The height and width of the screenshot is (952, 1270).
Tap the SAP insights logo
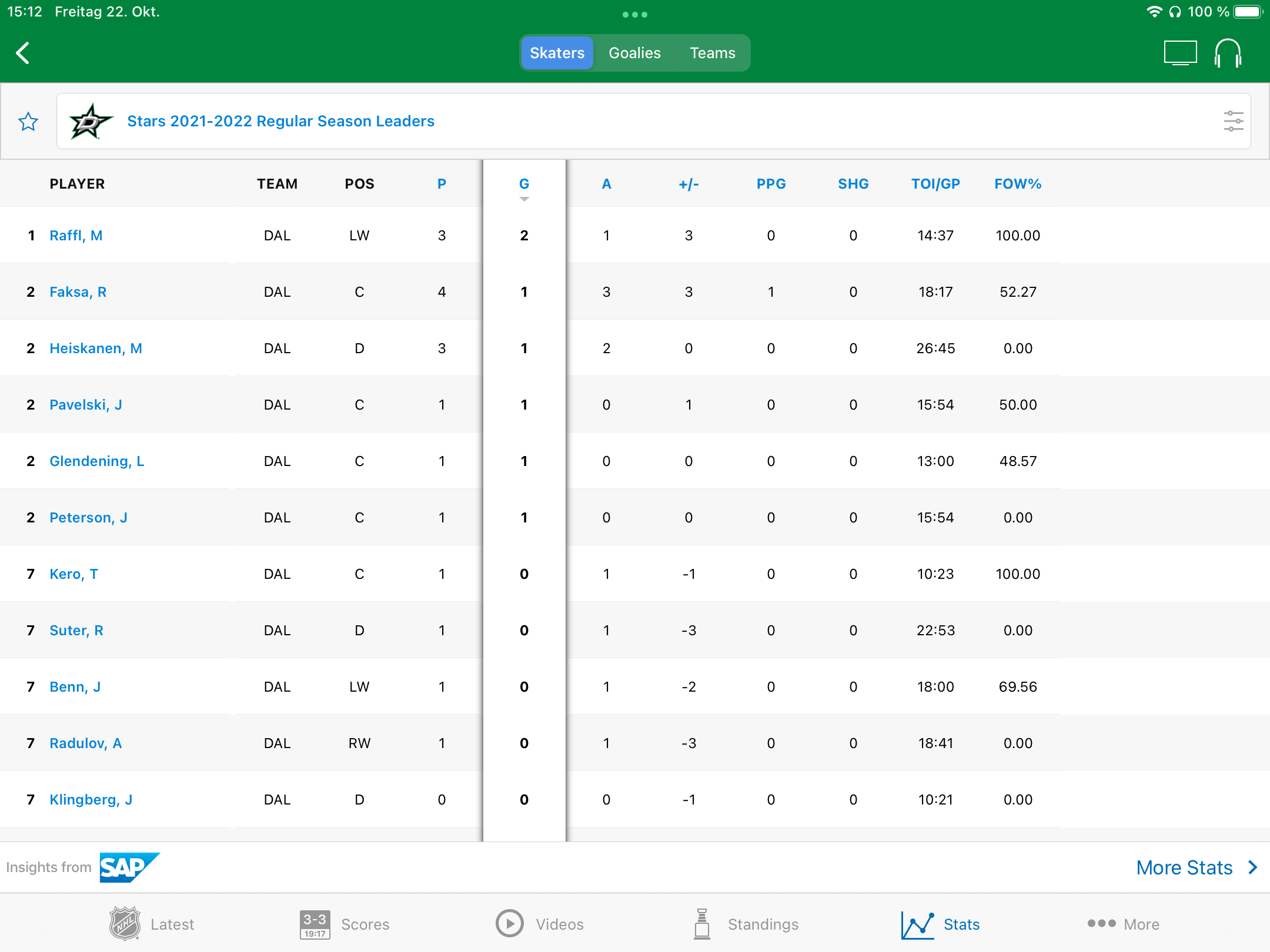tap(129, 867)
